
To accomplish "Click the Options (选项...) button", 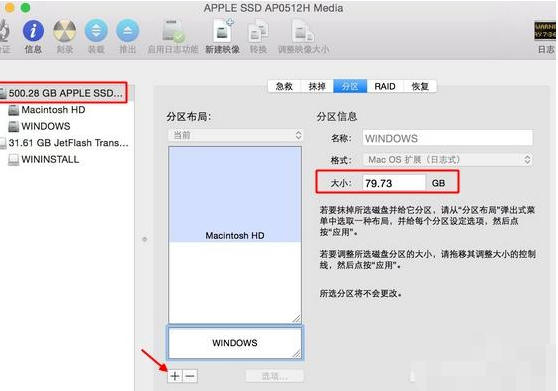I will 274,376.
